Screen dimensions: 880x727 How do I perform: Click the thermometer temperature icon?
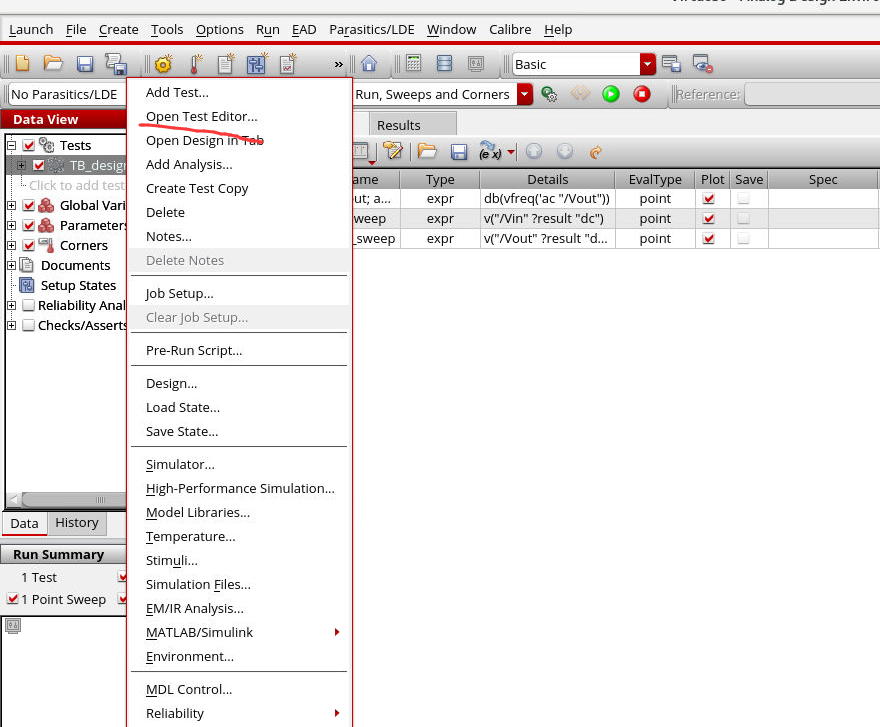pyautogui.click(x=195, y=64)
